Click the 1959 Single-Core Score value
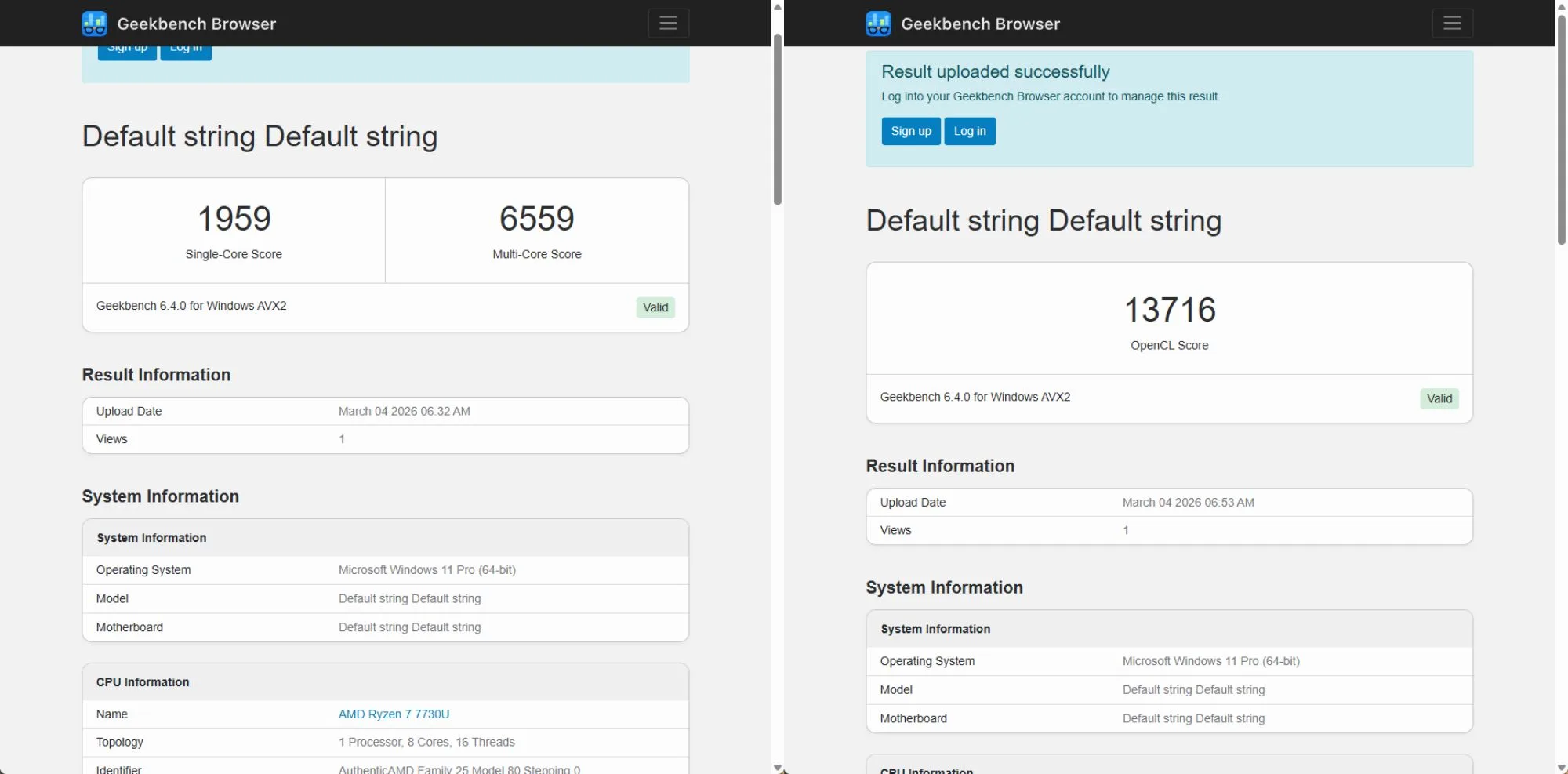 tap(234, 219)
